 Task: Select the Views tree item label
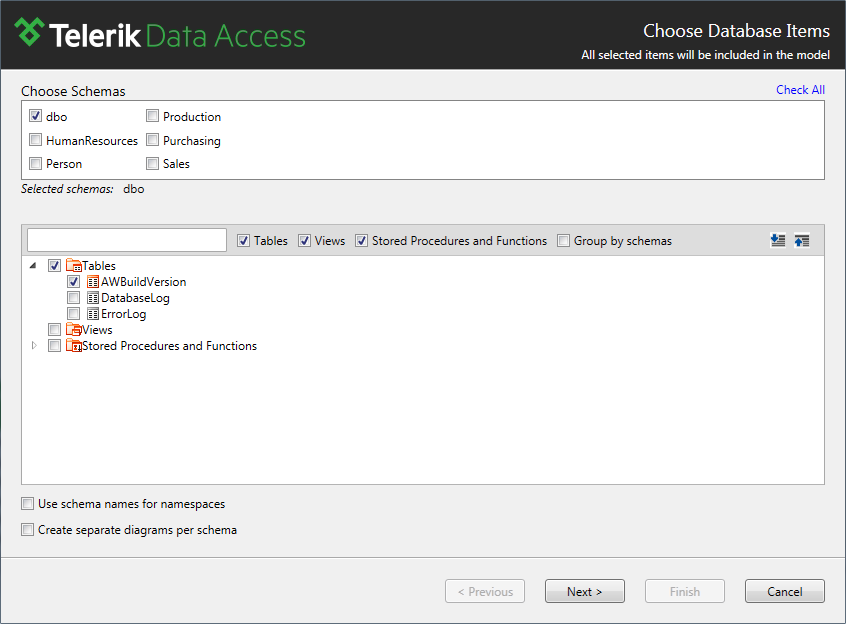pos(97,330)
